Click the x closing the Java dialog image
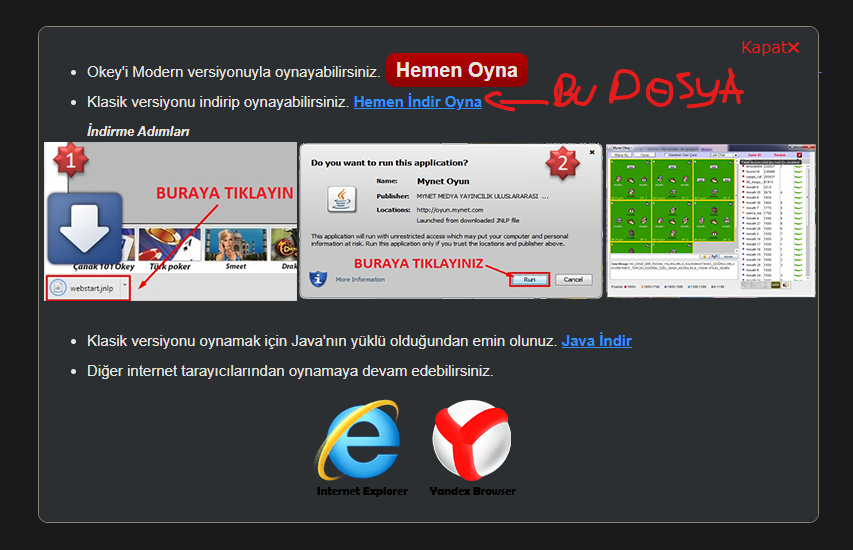The height and width of the screenshot is (550, 853). [x=592, y=152]
